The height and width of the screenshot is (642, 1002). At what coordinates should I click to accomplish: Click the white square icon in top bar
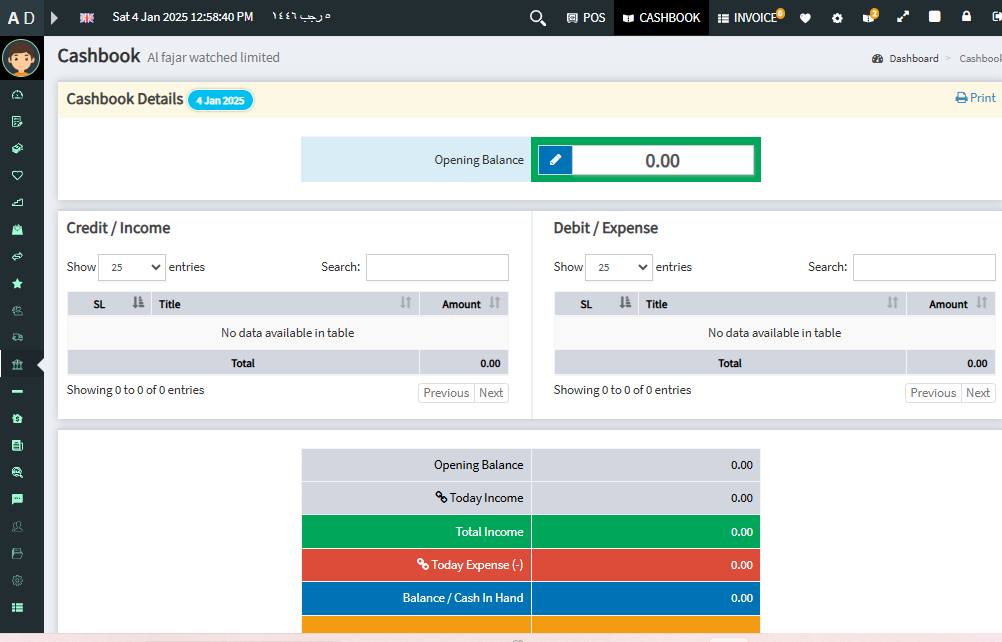pos(934,17)
